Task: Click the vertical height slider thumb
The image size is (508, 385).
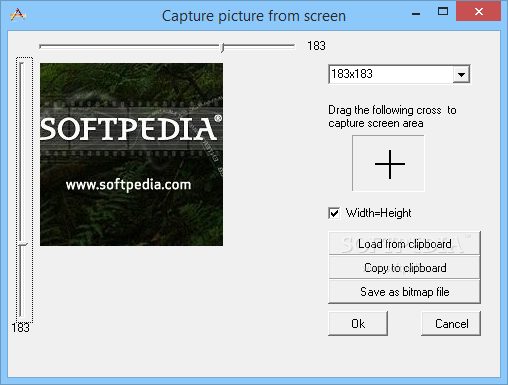Action: coord(22,245)
